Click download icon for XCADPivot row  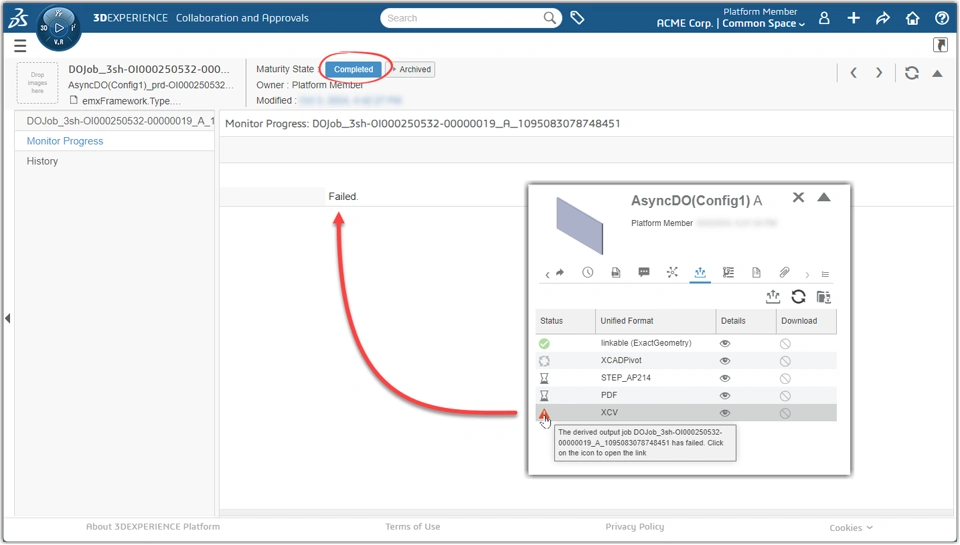click(785, 361)
